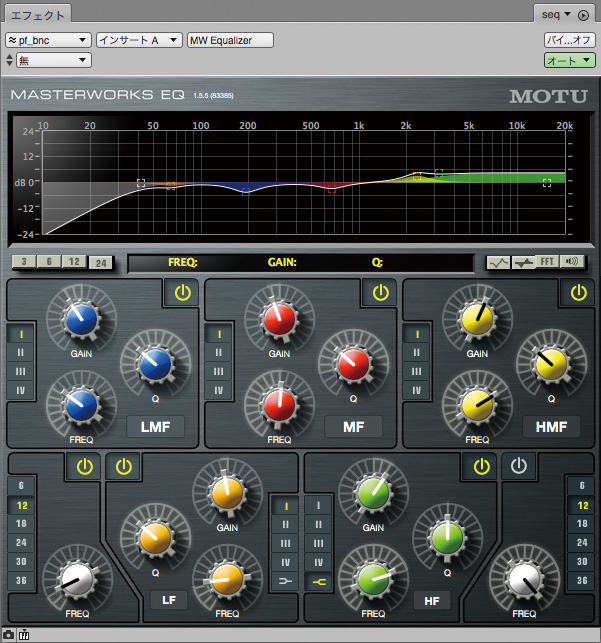Image resolution: width=601 pixels, height=643 pixels.
Task: Select low-cut handle near 50 Hz
Action: coord(141,183)
